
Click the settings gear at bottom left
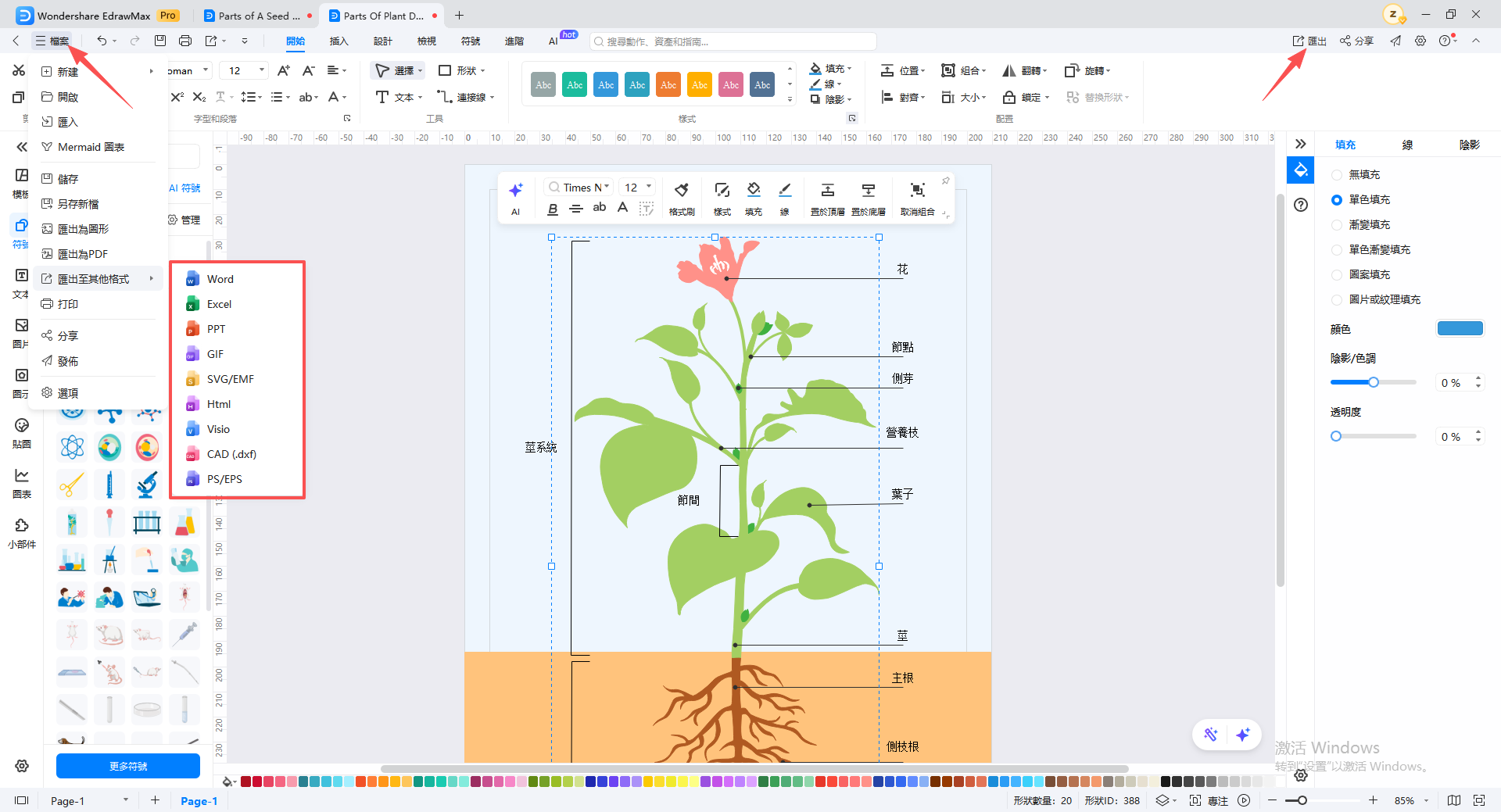22,766
